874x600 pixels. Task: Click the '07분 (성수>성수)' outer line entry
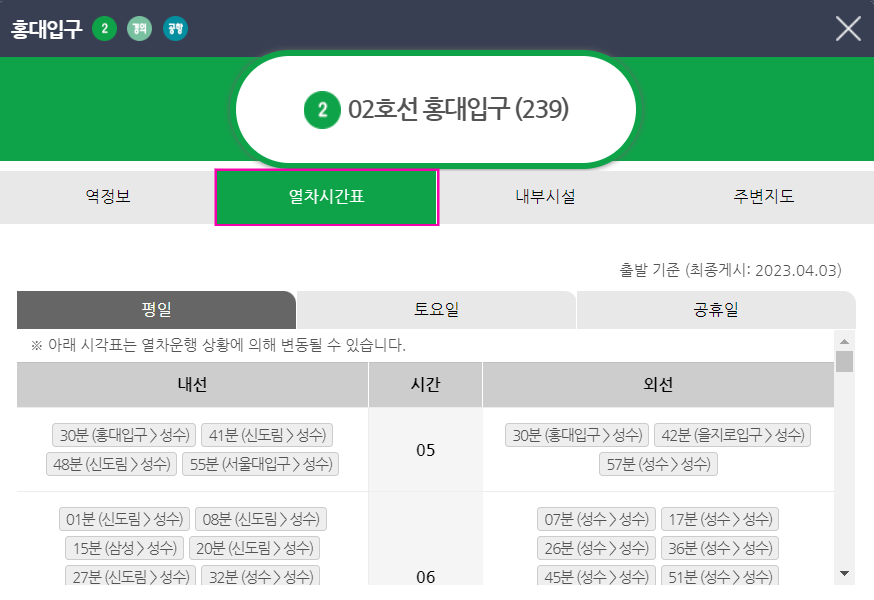pos(596,518)
